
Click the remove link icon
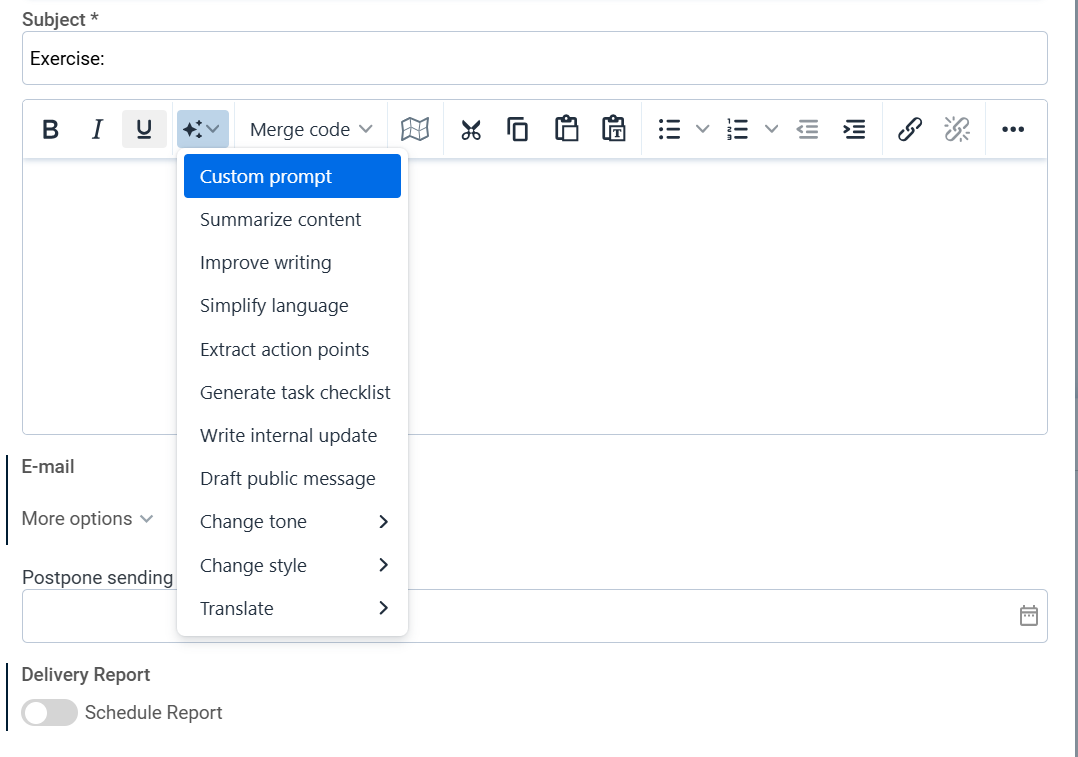tap(957, 129)
